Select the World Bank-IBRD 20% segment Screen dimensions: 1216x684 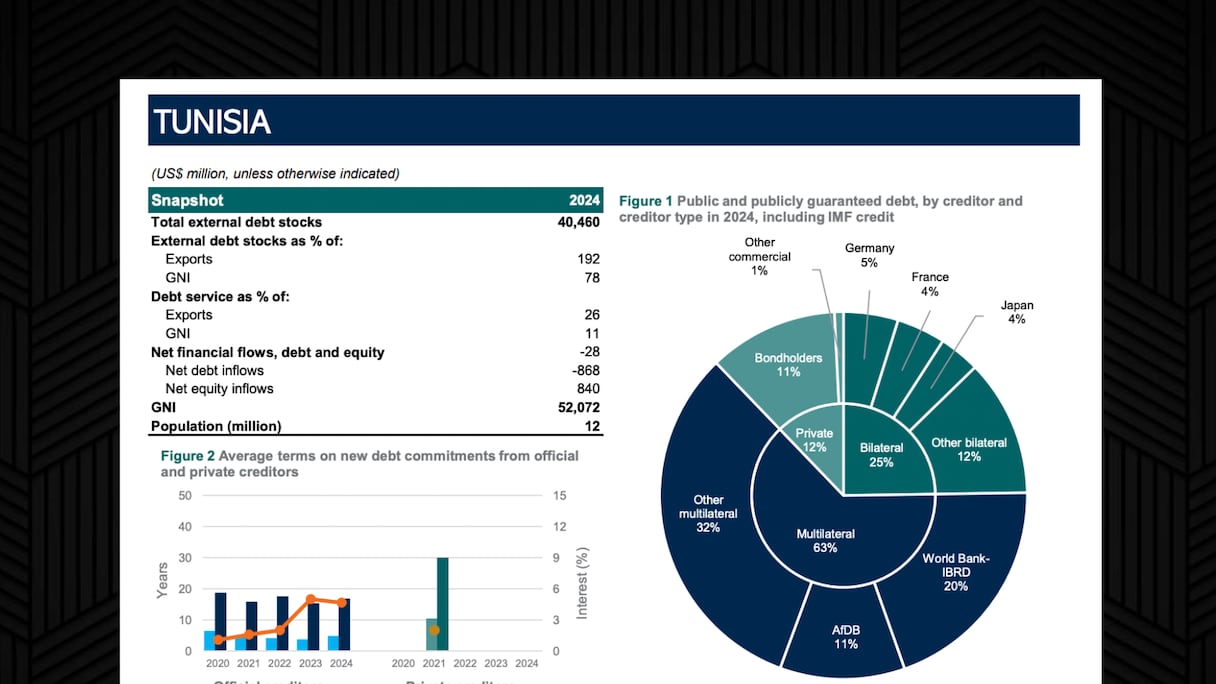point(955,570)
